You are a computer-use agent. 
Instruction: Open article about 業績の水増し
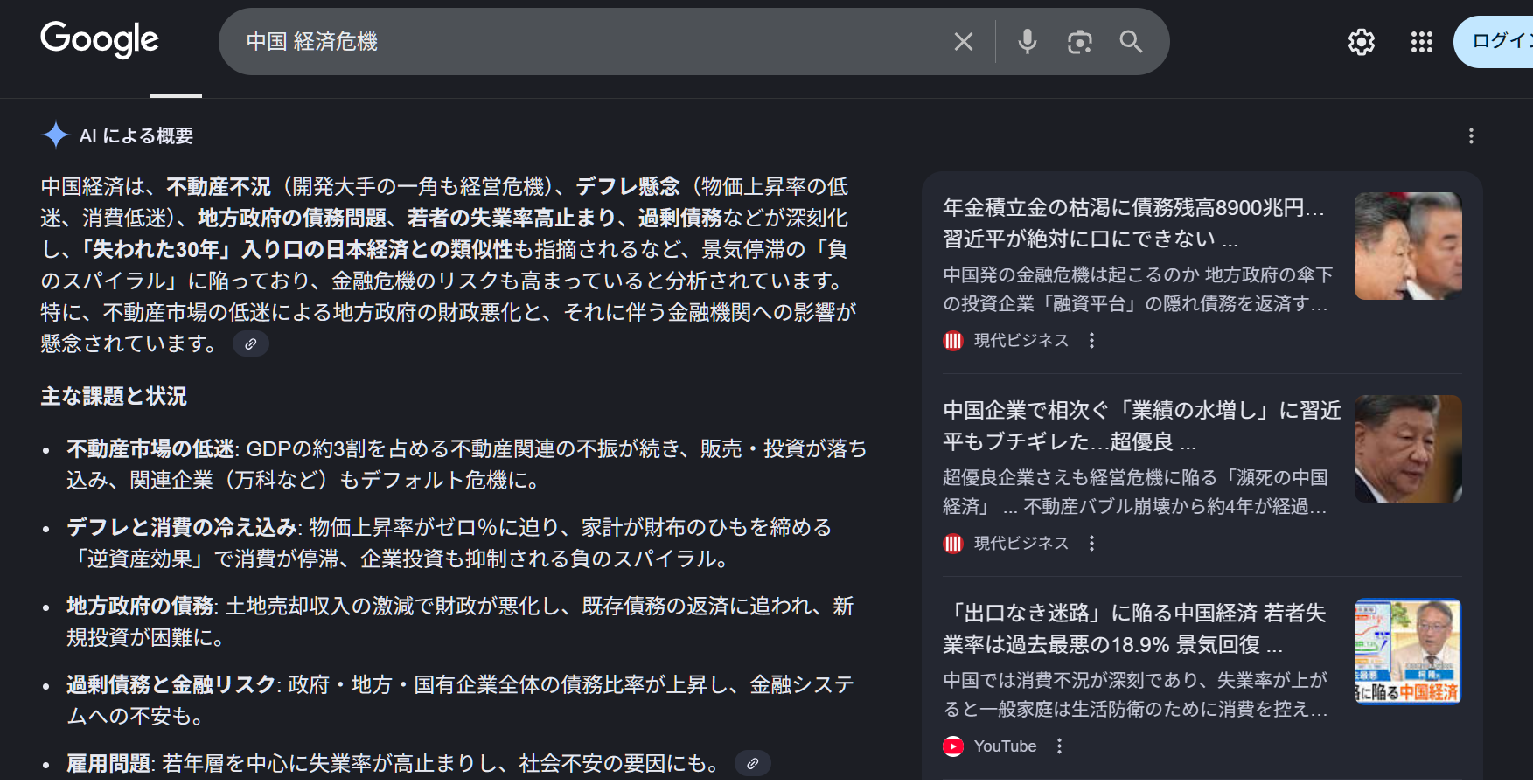pyautogui.click(x=1140, y=426)
